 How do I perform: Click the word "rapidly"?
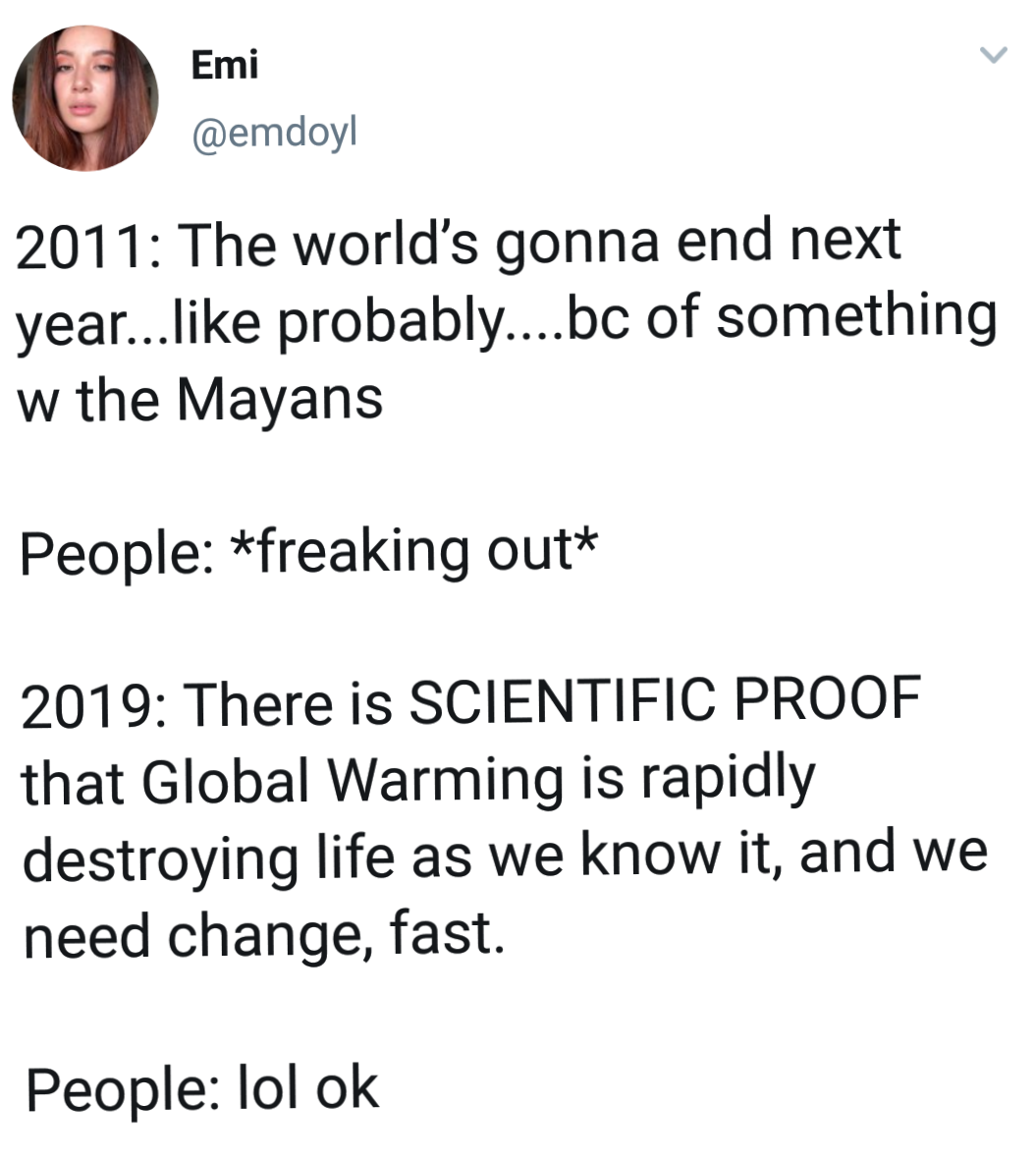click(x=729, y=780)
